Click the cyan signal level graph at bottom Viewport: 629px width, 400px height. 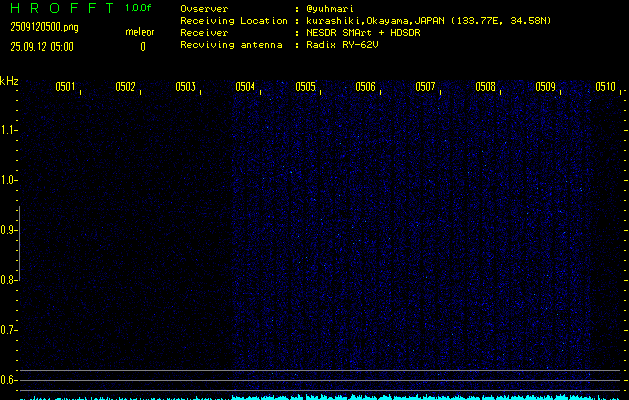tap(320, 397)
